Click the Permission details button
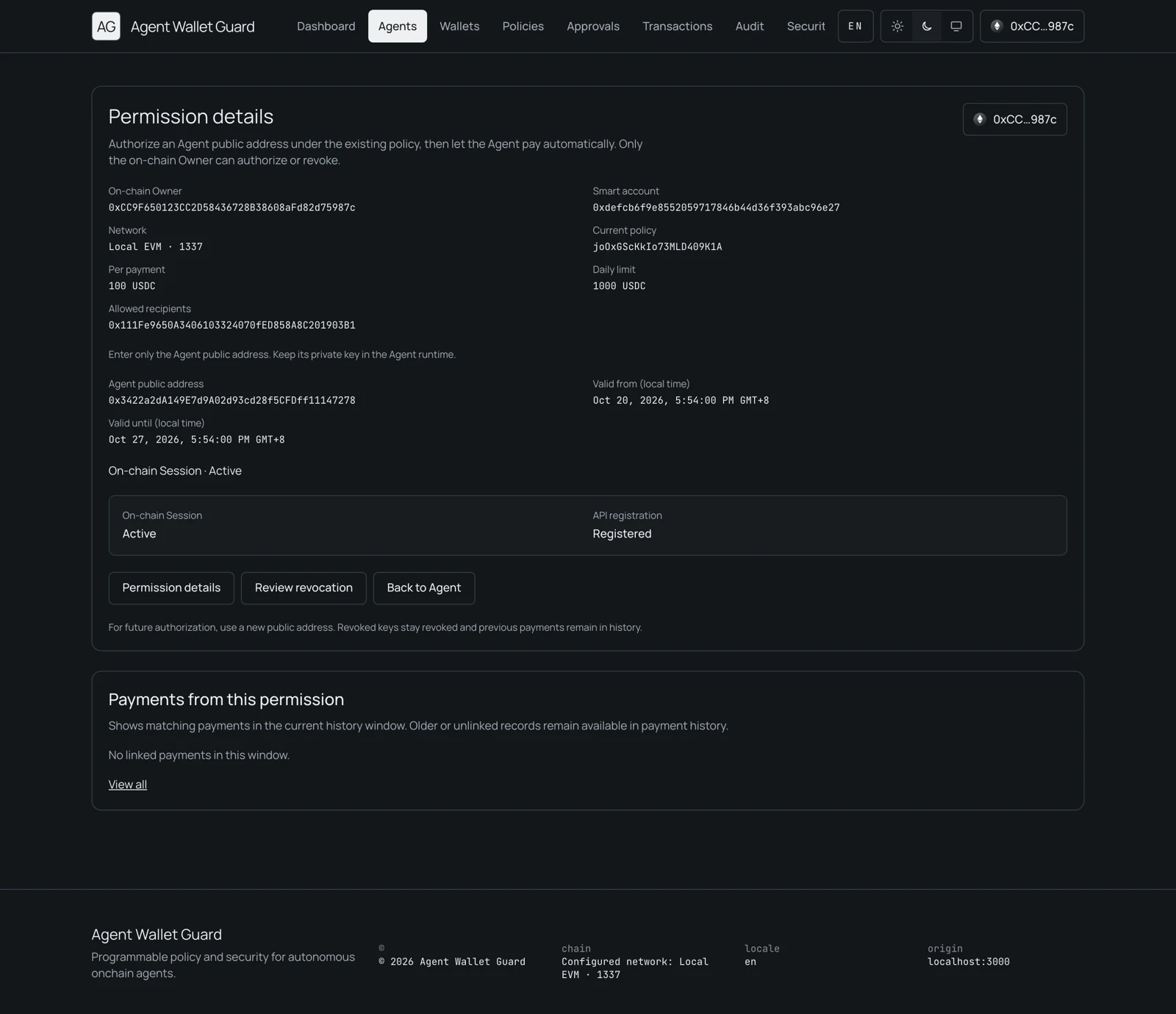The height and width of the screenshot is (1014, 1176). [x=171, y=588]
